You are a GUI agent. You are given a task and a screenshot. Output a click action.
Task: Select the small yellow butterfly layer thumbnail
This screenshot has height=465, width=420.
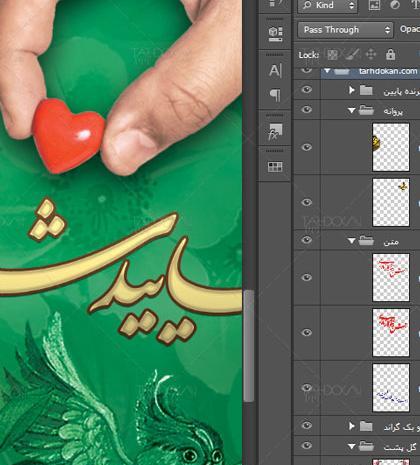click(391, 202)
